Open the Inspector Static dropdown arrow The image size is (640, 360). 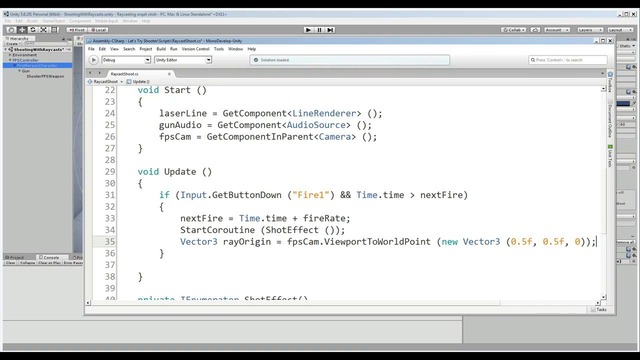point(633,46)
